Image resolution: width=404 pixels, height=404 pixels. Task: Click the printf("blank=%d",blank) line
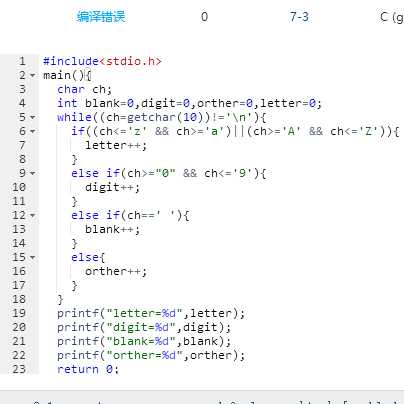[x=144, y=341]
